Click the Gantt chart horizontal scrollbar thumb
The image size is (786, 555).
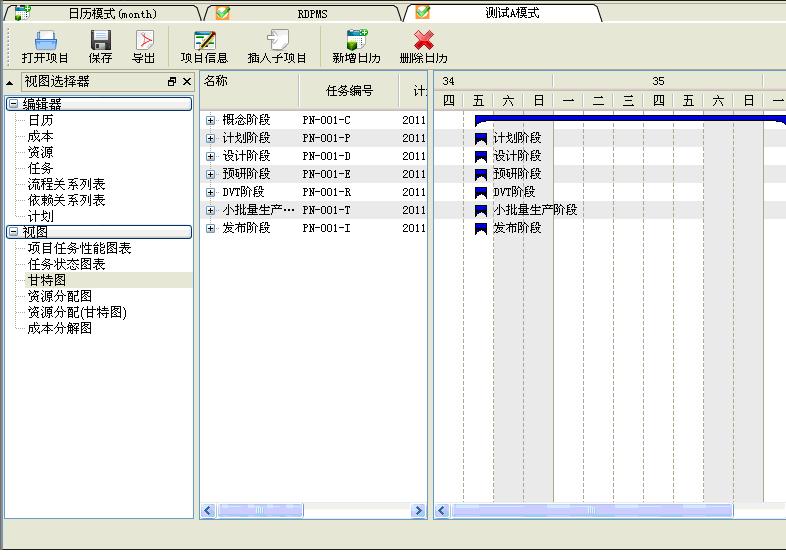[x=592, y=511]
